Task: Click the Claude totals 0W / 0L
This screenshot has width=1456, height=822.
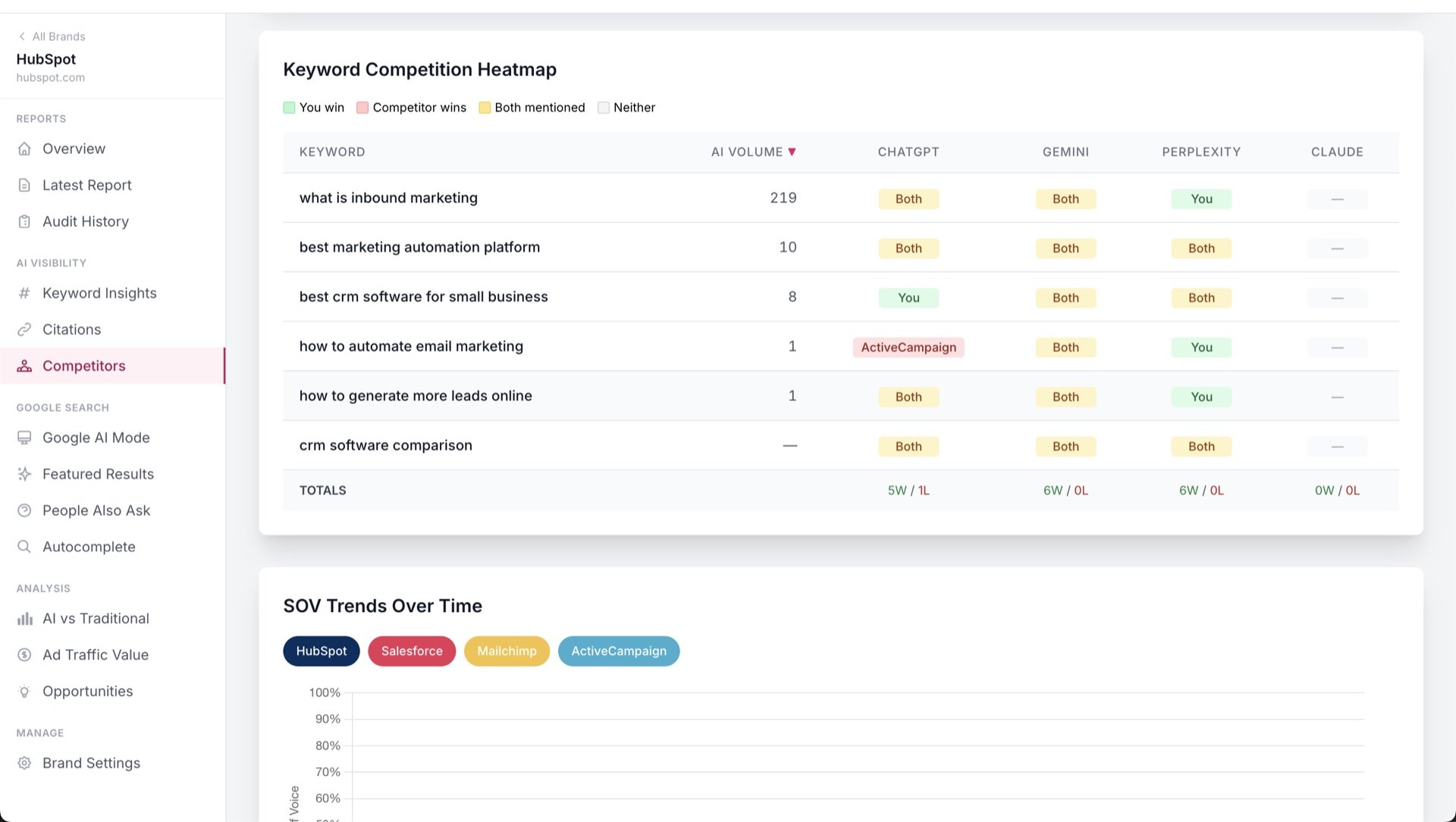Action: [1337, 491]
